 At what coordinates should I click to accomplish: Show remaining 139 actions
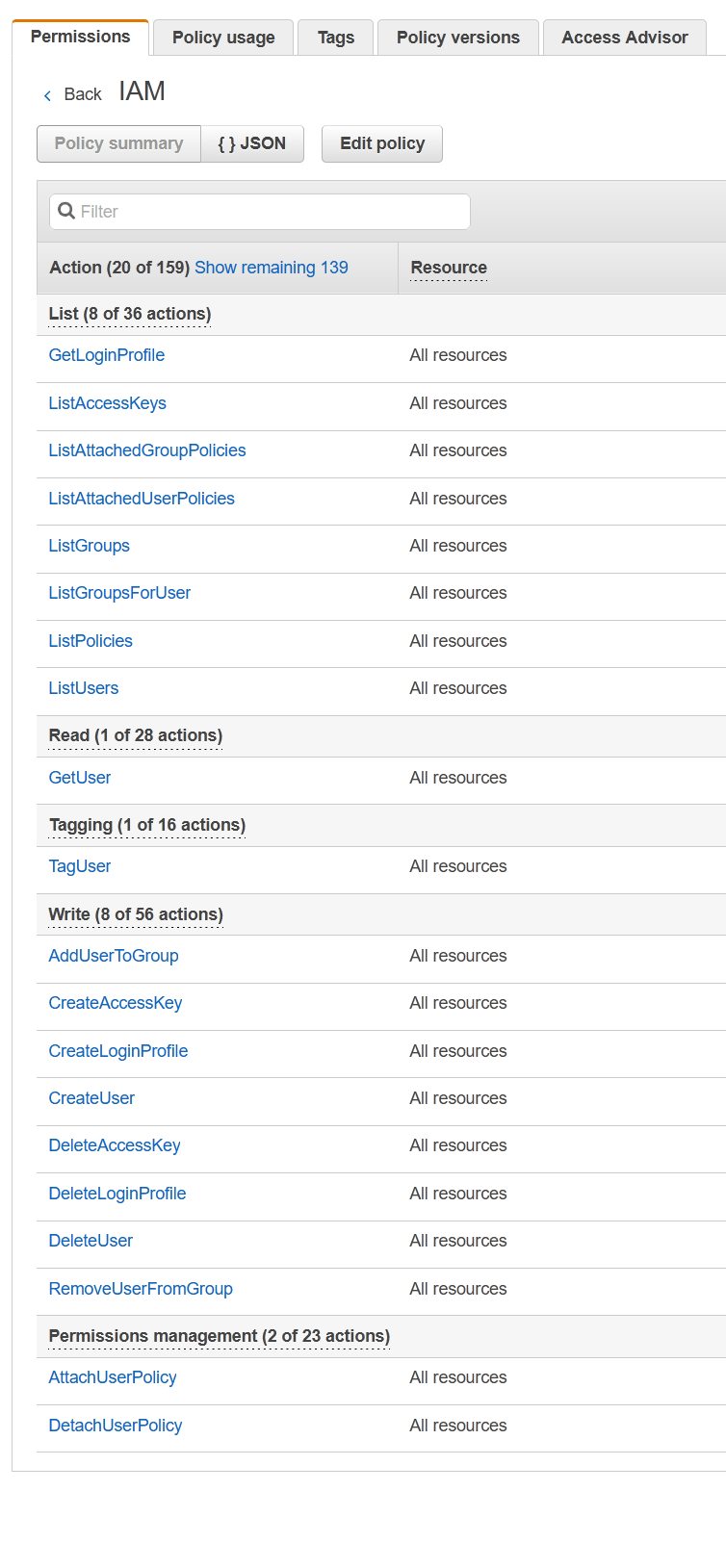coord(271,267)
